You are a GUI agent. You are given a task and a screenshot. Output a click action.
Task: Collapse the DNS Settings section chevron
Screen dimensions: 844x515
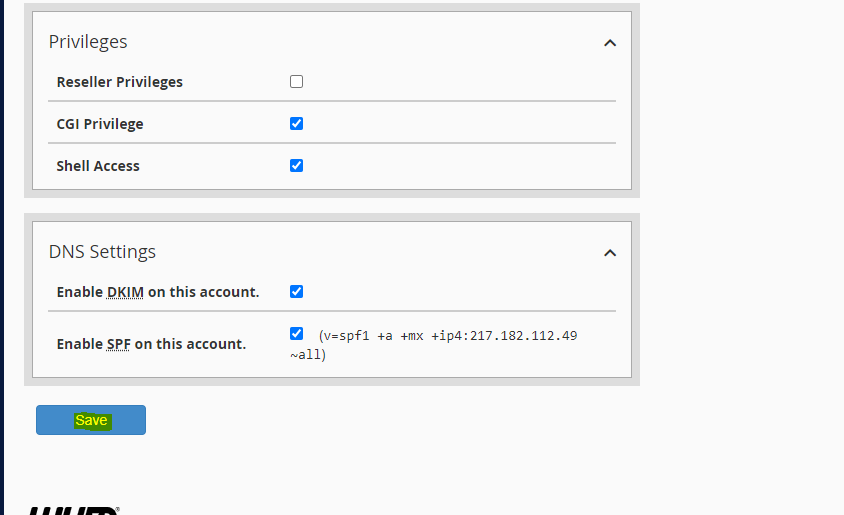610,253
